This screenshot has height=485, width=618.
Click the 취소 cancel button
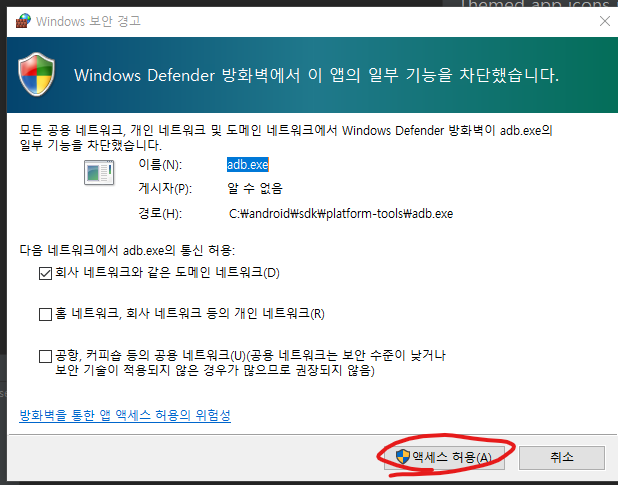coord(562,457)
